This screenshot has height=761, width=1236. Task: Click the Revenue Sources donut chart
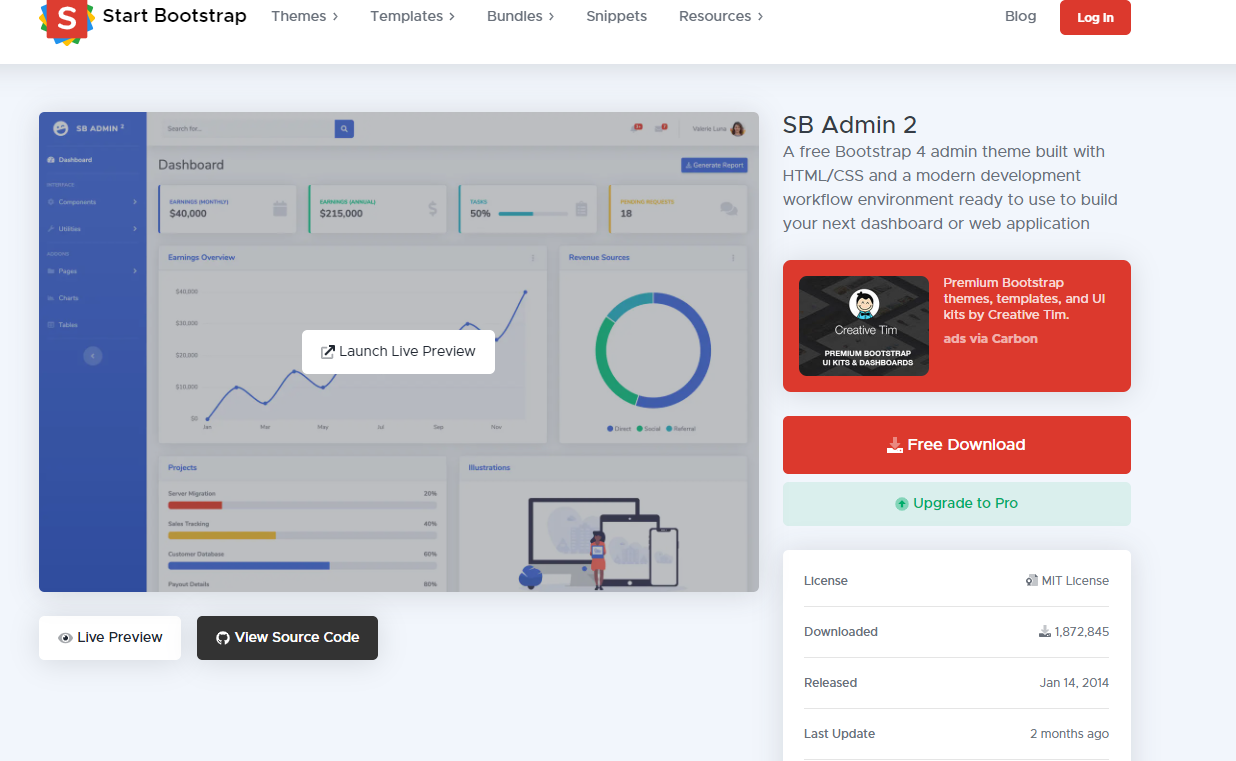653,350
